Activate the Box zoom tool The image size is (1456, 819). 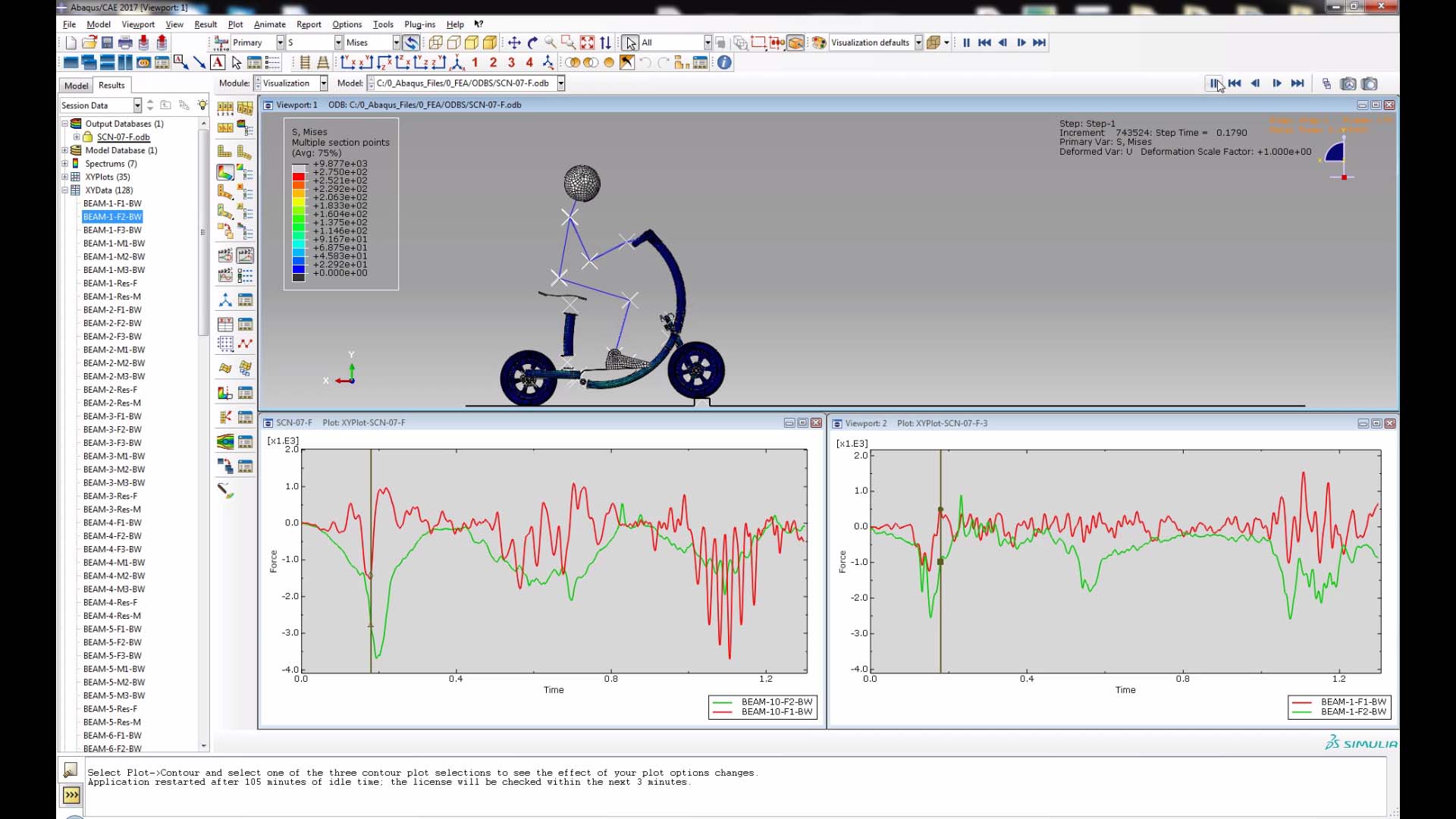click(568, 43)
